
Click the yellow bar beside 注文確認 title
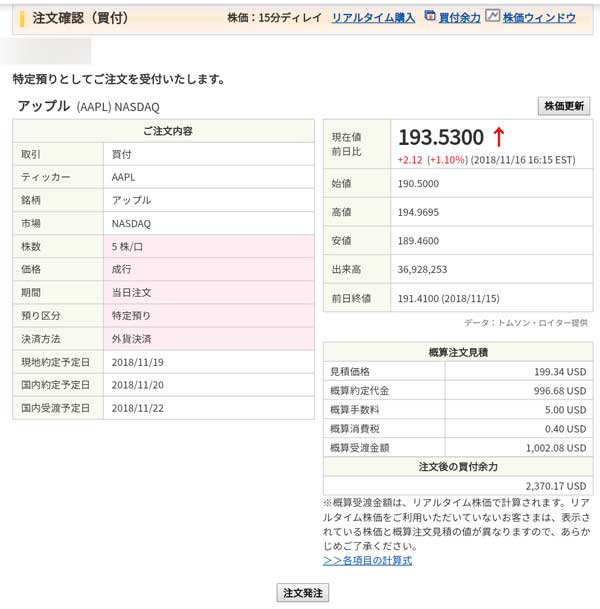tap(22, 17)
